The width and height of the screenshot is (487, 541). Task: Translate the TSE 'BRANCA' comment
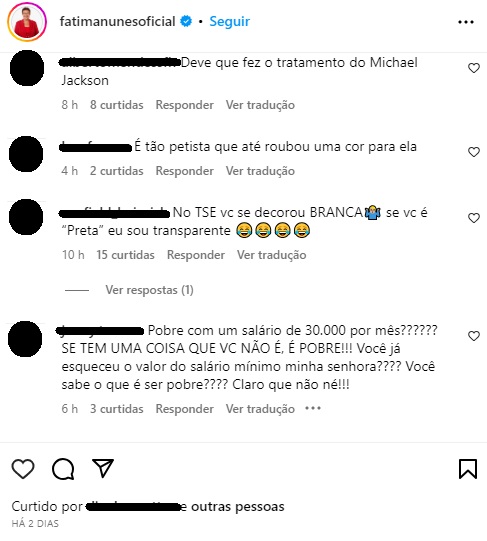click(272, 255)
